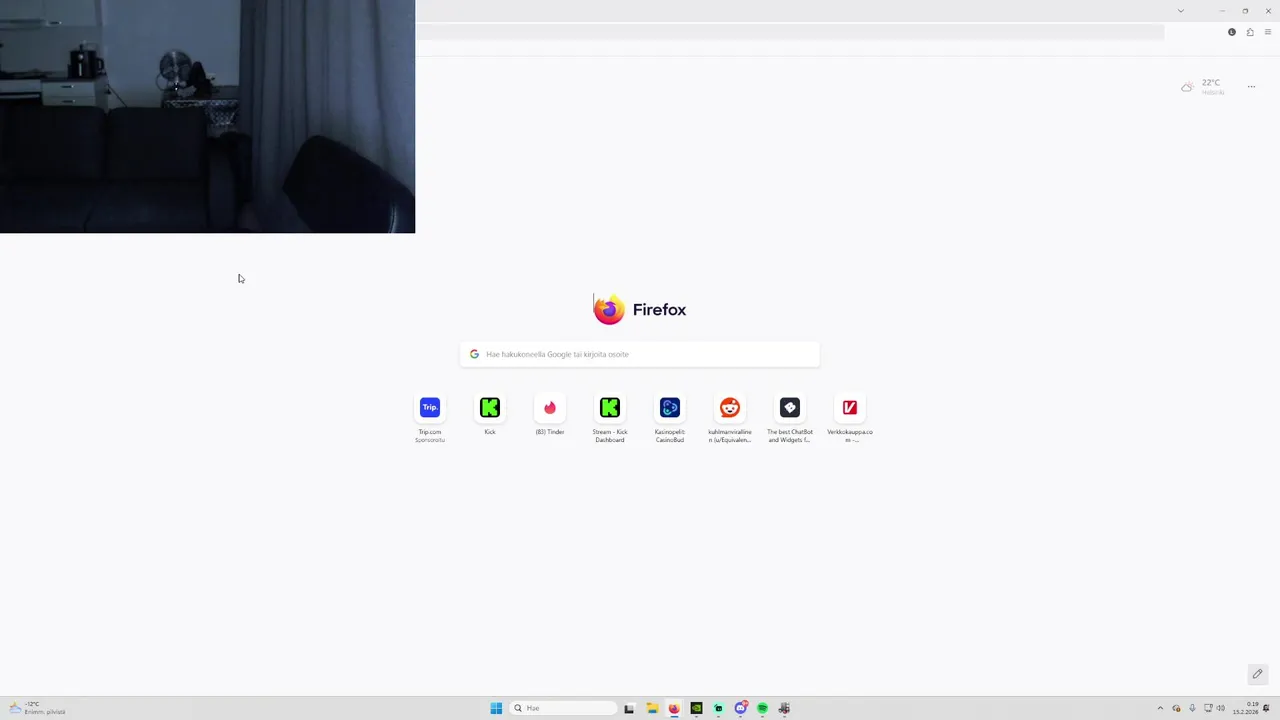Open the Reddit shortcut tile
Viewport: 1280px width, 720px height.
730,418
